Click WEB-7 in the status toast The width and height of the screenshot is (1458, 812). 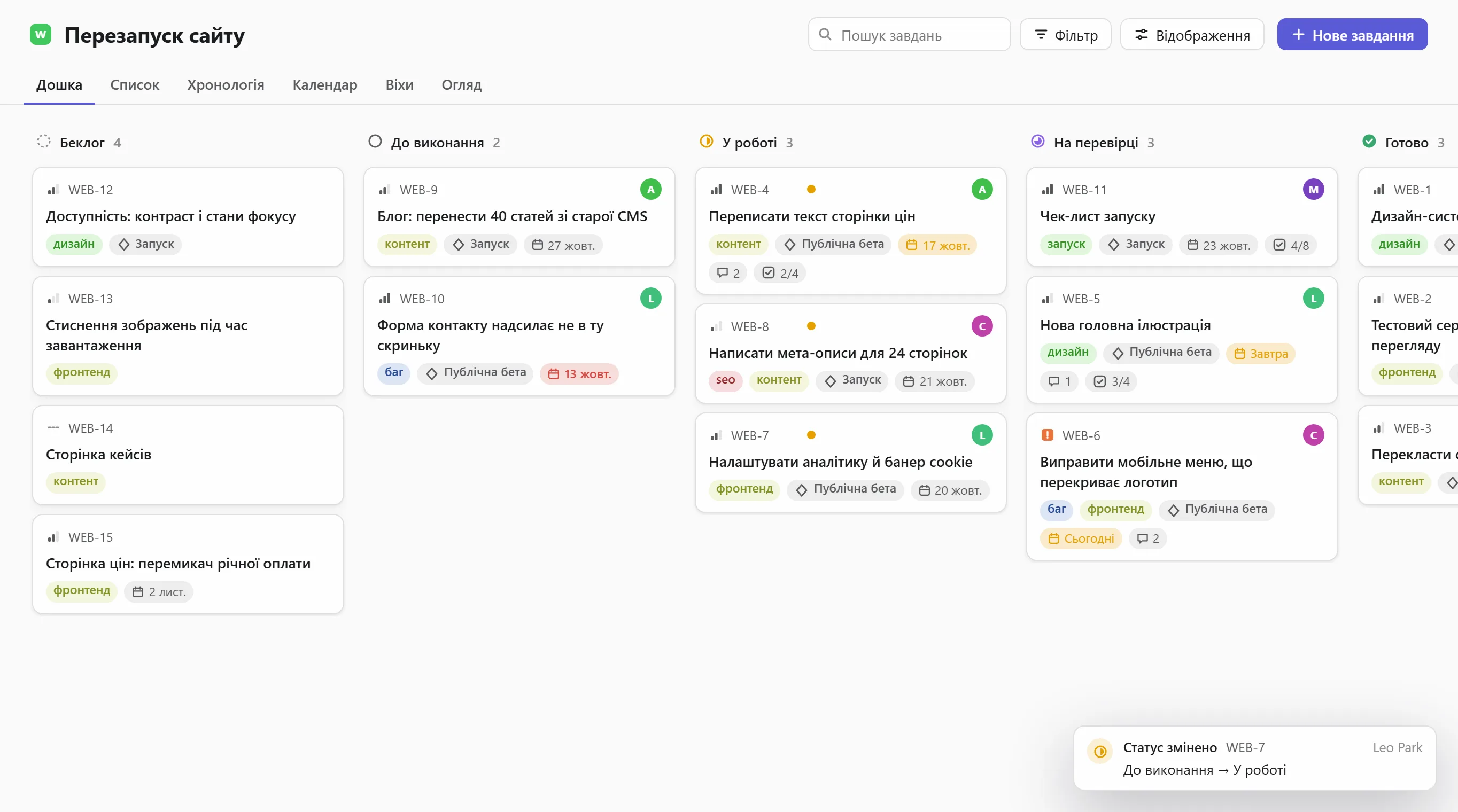coord(1245,747)
